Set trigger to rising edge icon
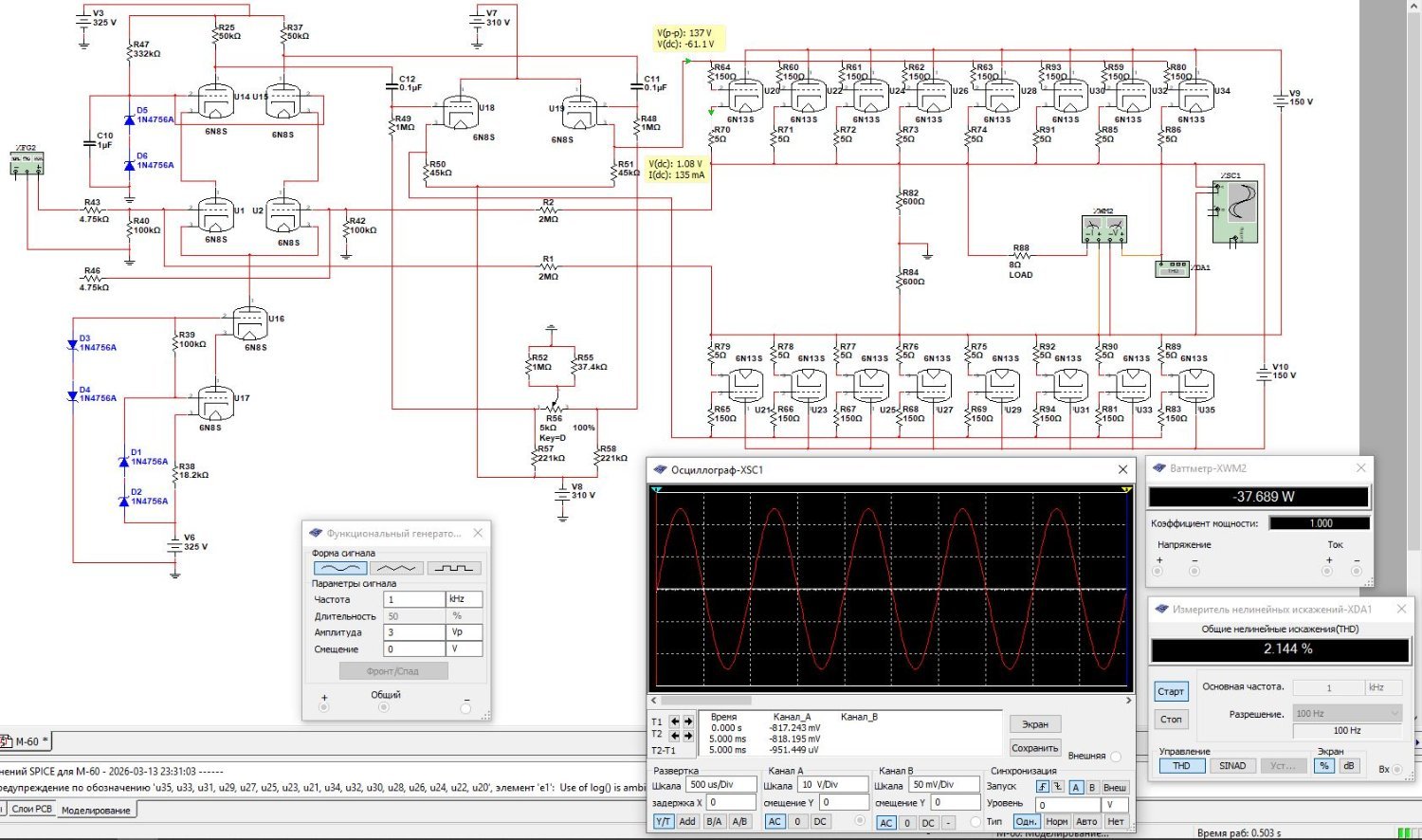 point(1043,787)
